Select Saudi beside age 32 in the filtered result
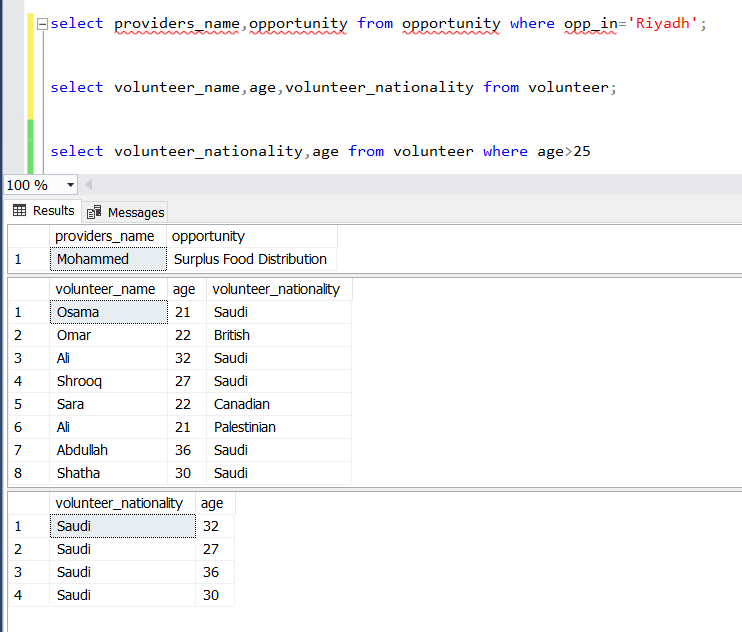 pyautogui.click(x=123, y=527)
